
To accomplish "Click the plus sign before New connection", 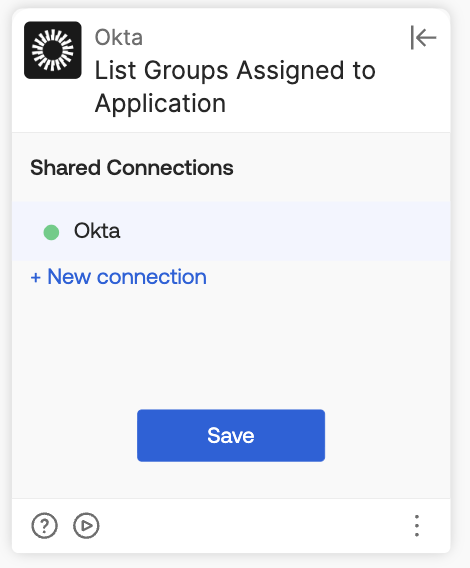I will click(36, 277).
